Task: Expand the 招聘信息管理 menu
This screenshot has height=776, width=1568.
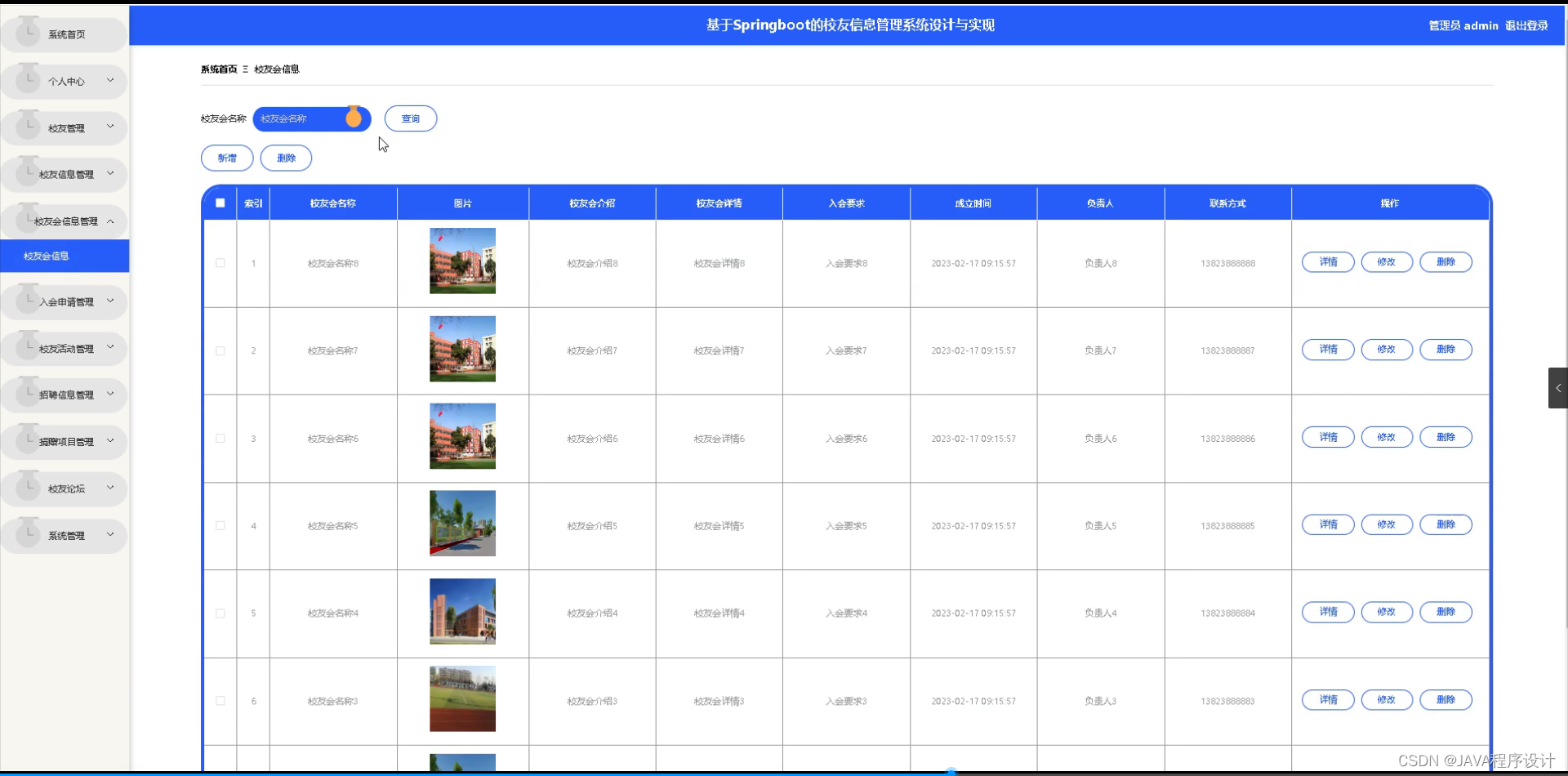Action: [x=65, y=395]
